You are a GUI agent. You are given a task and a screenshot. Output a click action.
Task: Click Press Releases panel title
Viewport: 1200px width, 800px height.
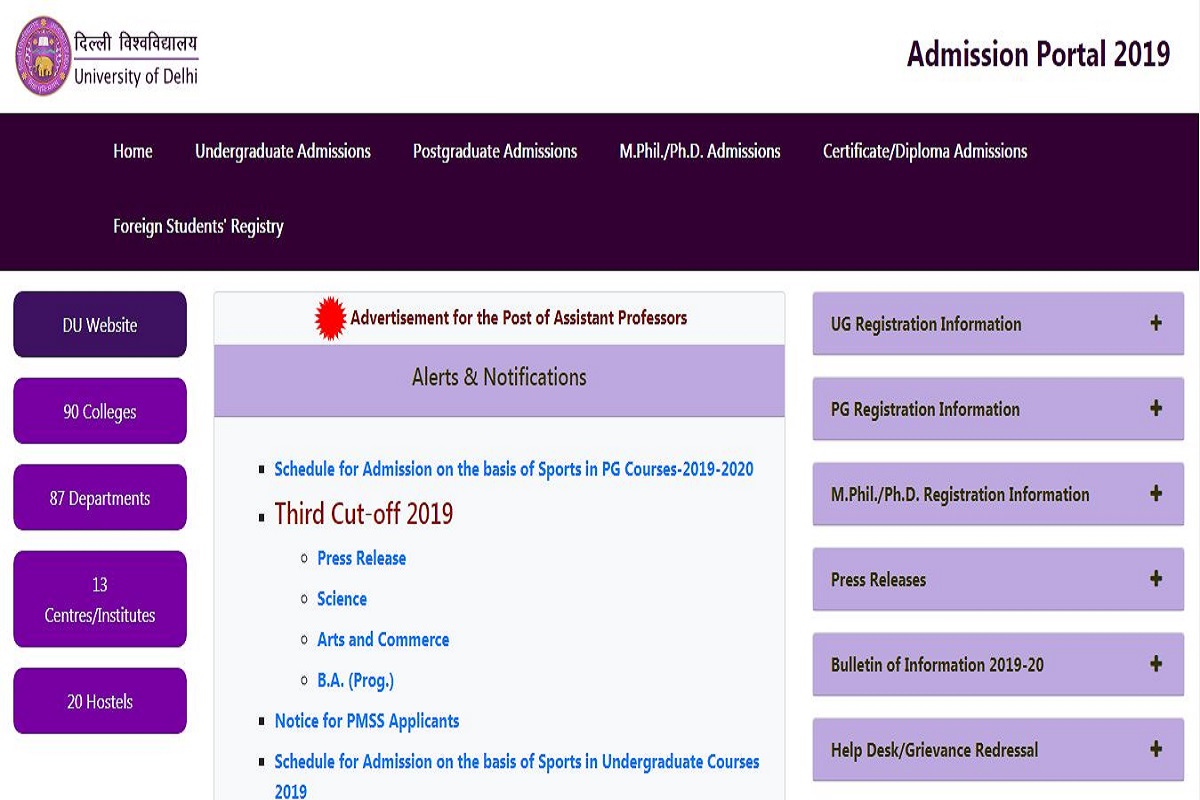pos(878,579)
